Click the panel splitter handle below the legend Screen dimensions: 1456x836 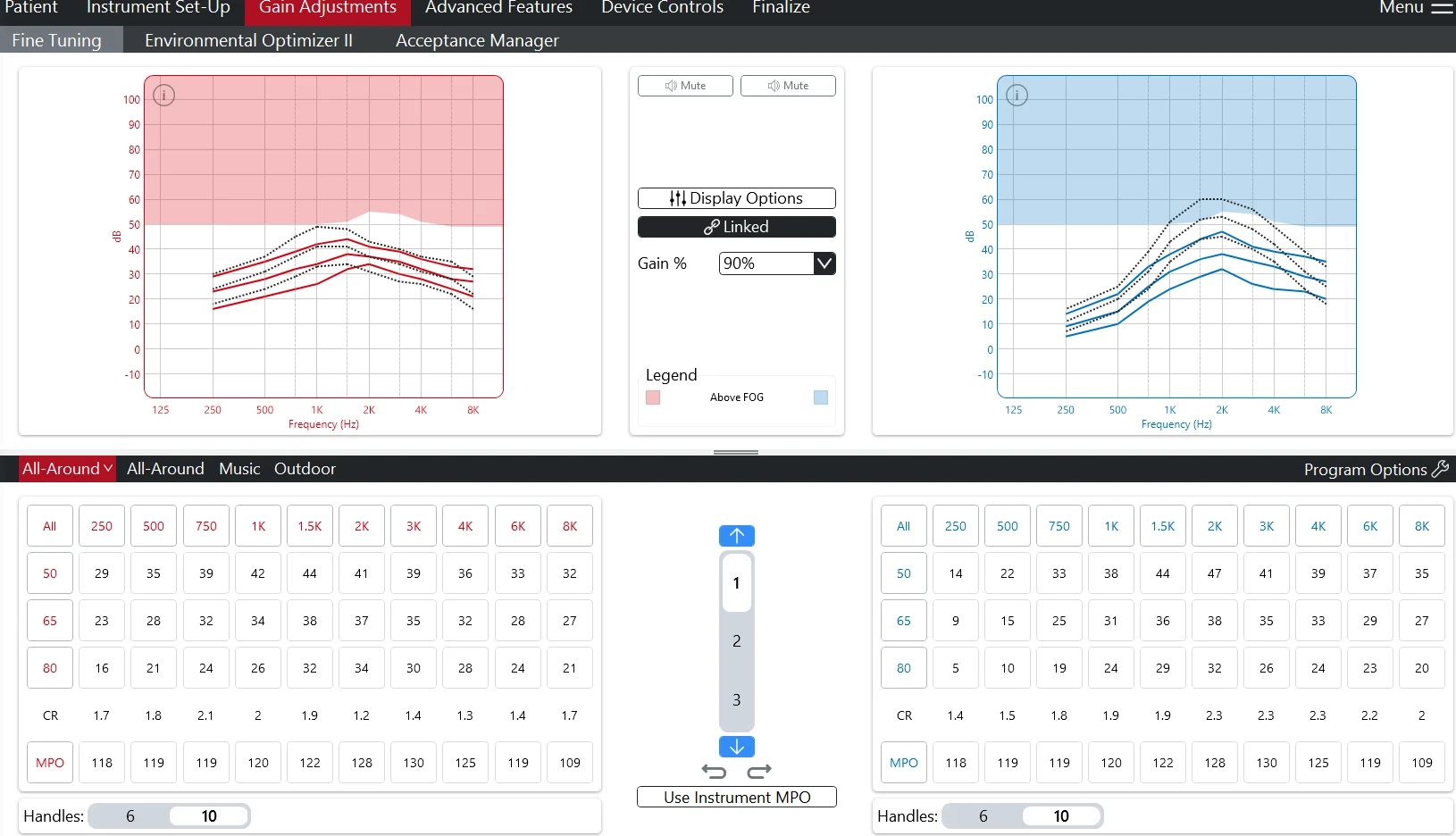pyautogui.click(x=736, y=453)
